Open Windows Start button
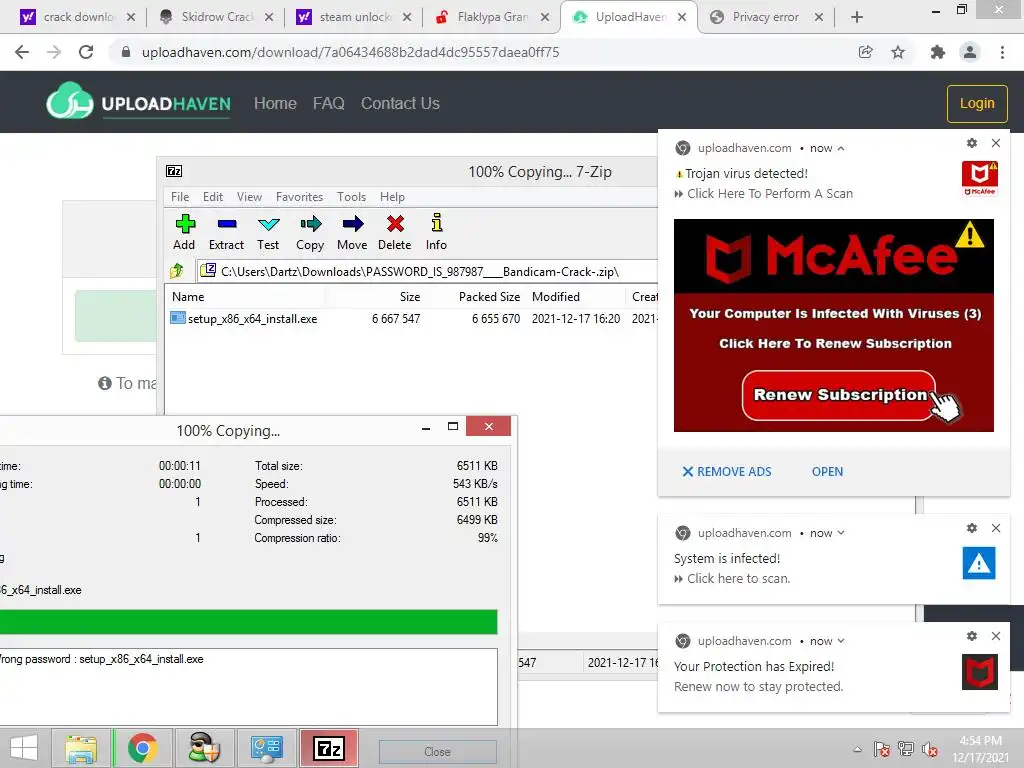1024x768 pixels. 24,748
